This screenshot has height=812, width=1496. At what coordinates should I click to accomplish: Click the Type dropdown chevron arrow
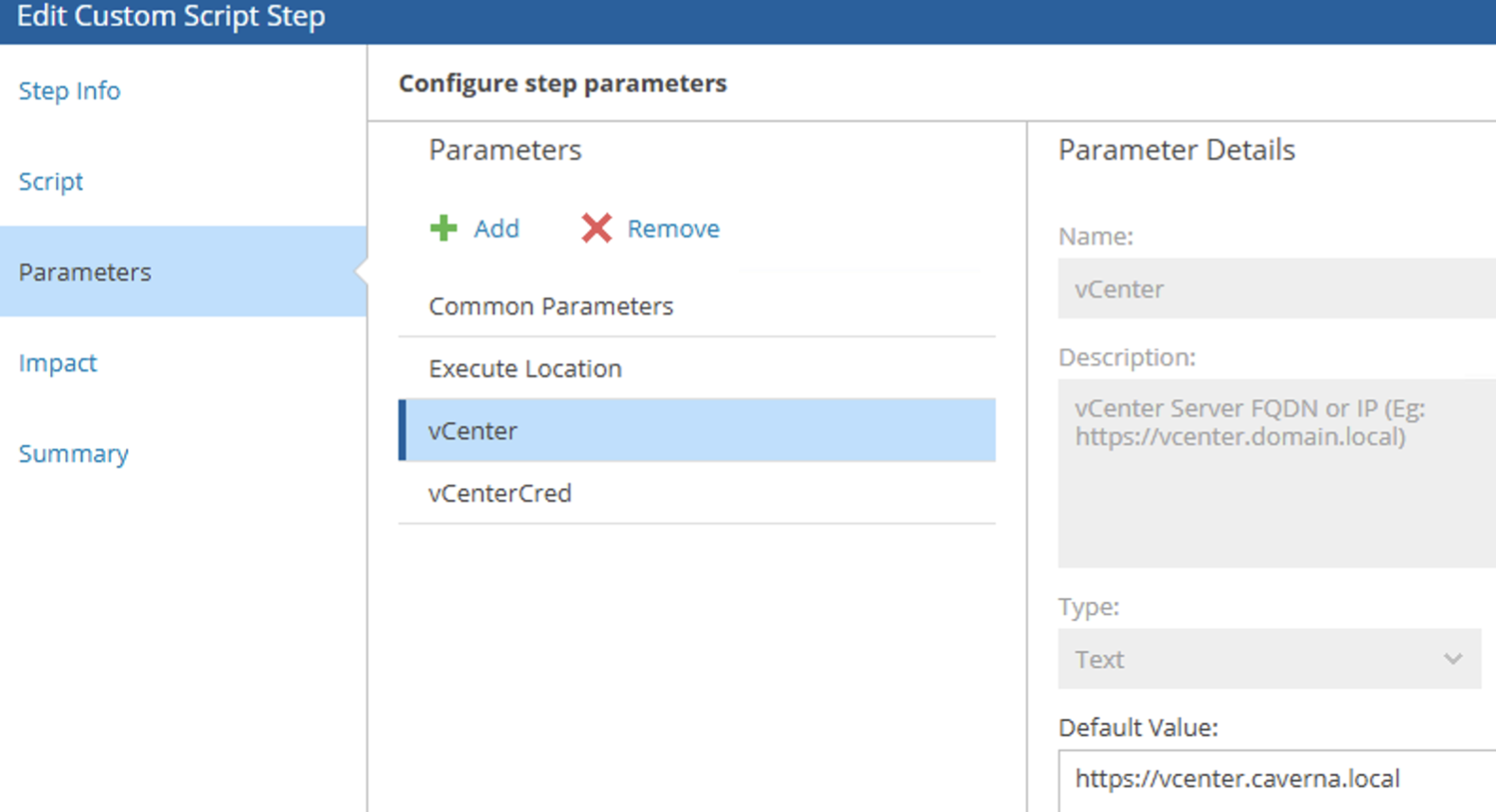[1452, 659]
